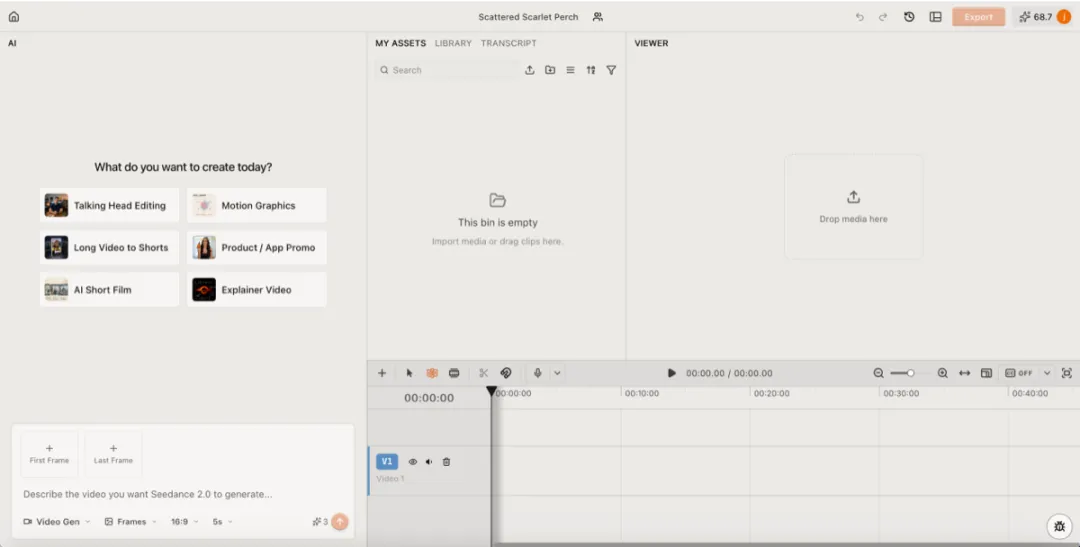The image size is (1080, 547).
Task: Switch to the TRANSCRIPT tab
Action: click(x=508, y=43)
